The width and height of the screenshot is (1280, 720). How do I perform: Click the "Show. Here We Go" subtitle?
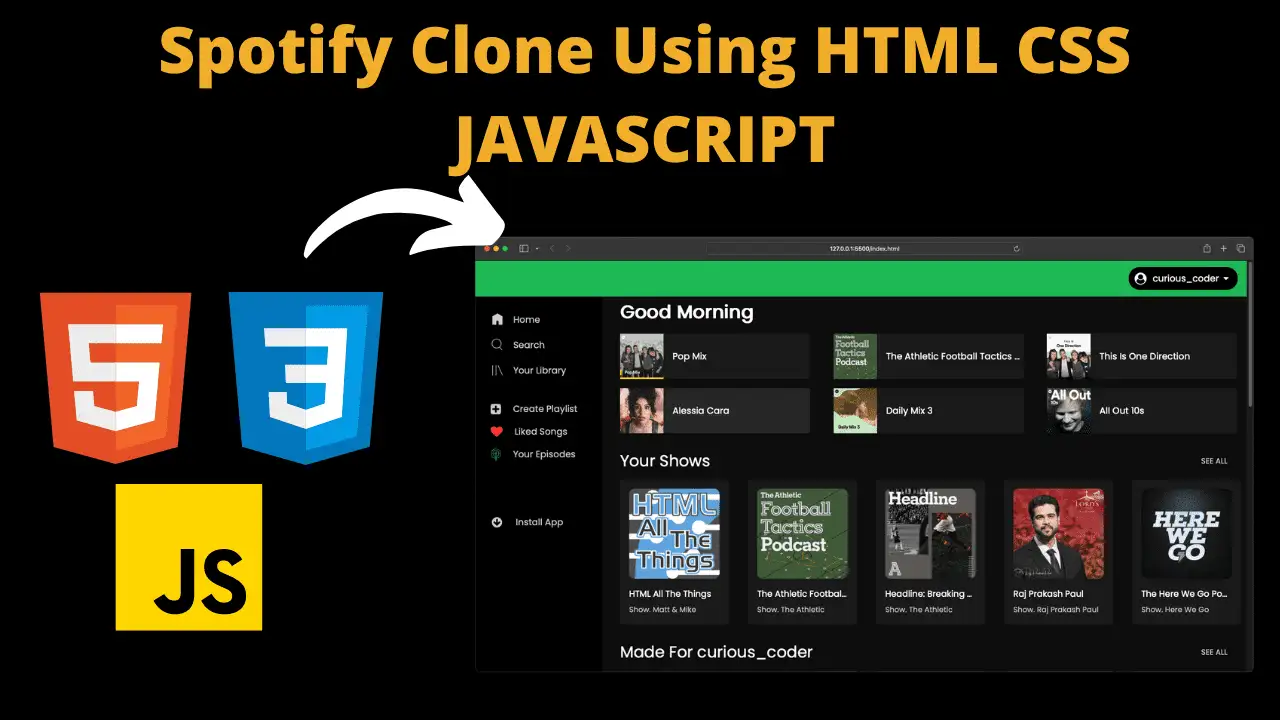click(1175, 609)
